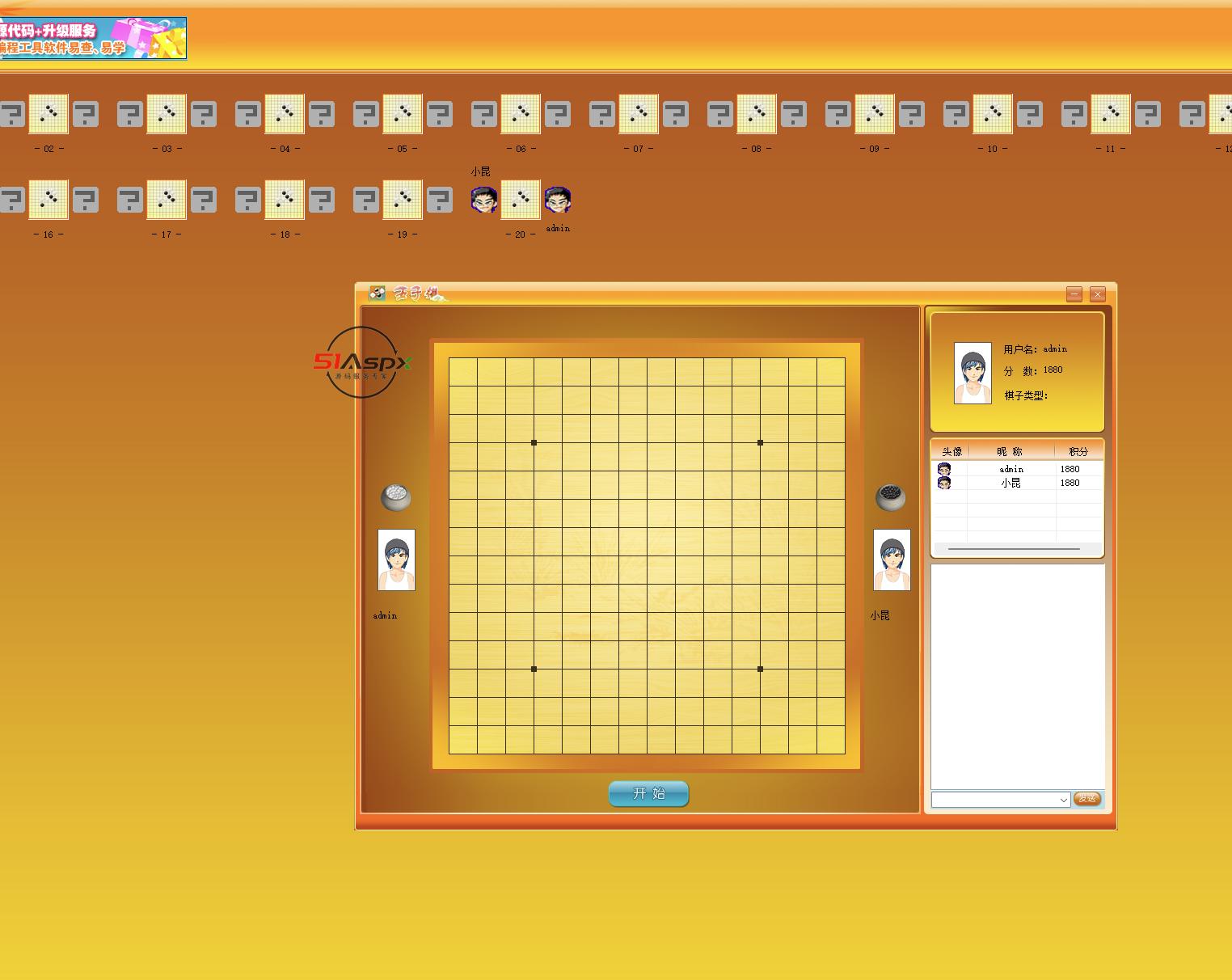The width and height of the screenshot is (1232, 980).
Task: Select the 小昆 row in player list
Action: (1019, 483)
